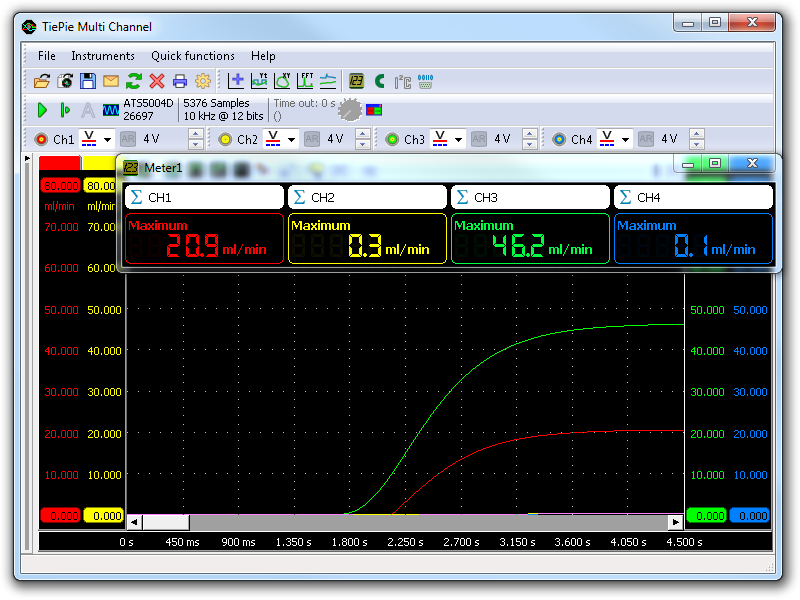Viewport: 800px width, 600px height.
Task: Click the CH2 source button in Meter1
Action: [x=367, y=197]
